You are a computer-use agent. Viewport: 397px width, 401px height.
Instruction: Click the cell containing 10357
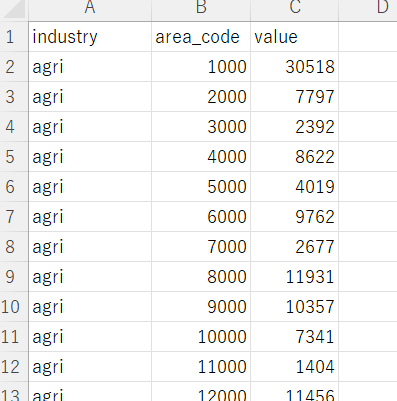click(295, 307)
